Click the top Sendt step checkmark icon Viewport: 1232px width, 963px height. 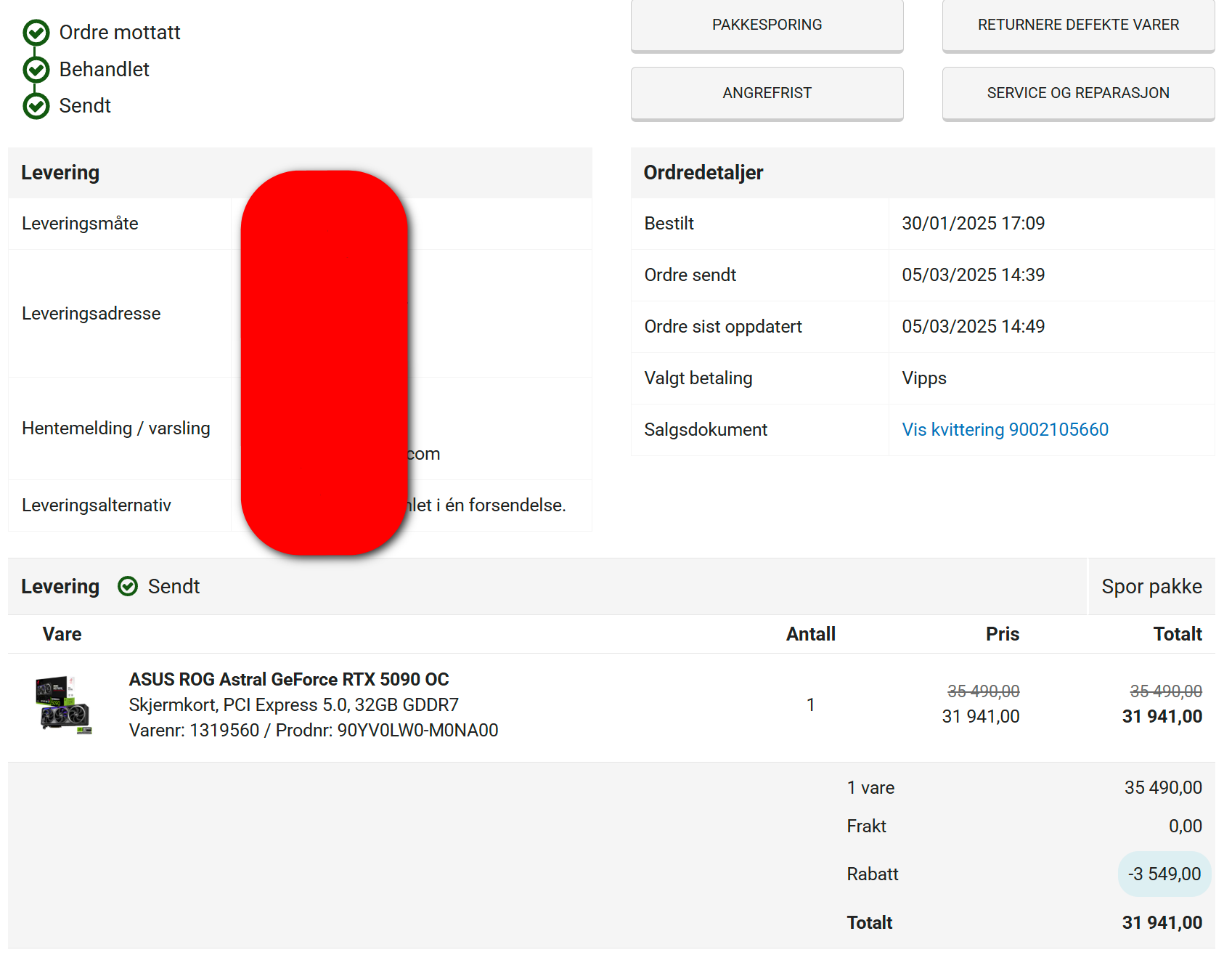pos(36,106)
